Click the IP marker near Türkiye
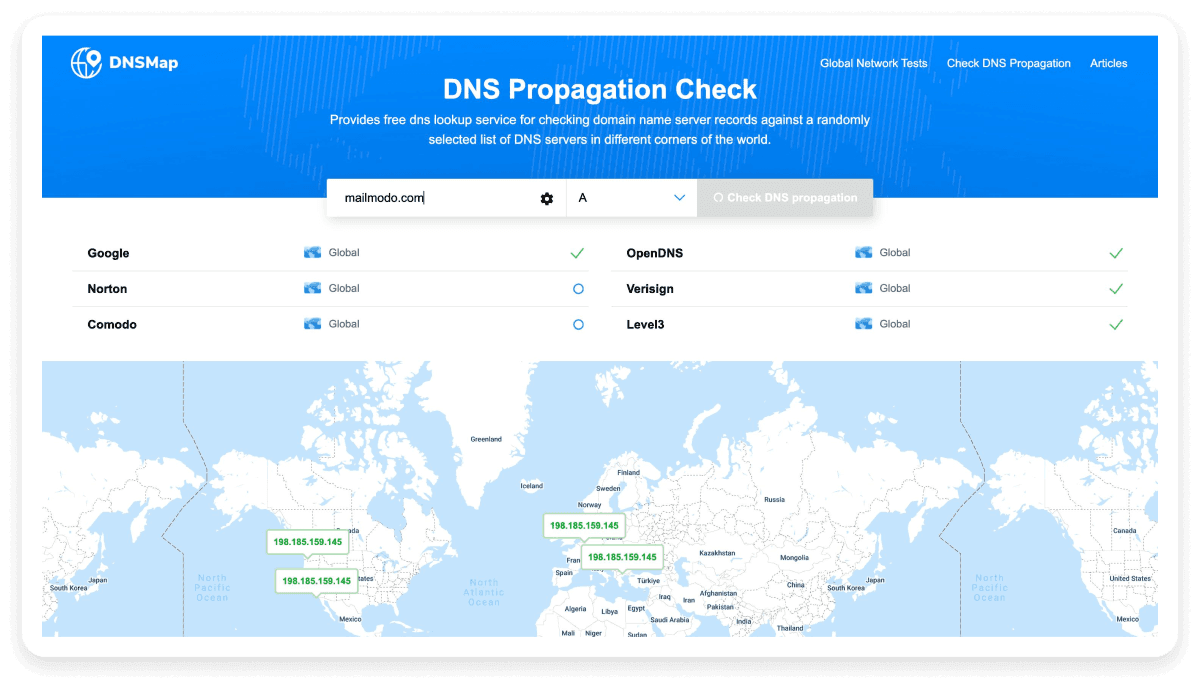 click(x=622, y=557)
